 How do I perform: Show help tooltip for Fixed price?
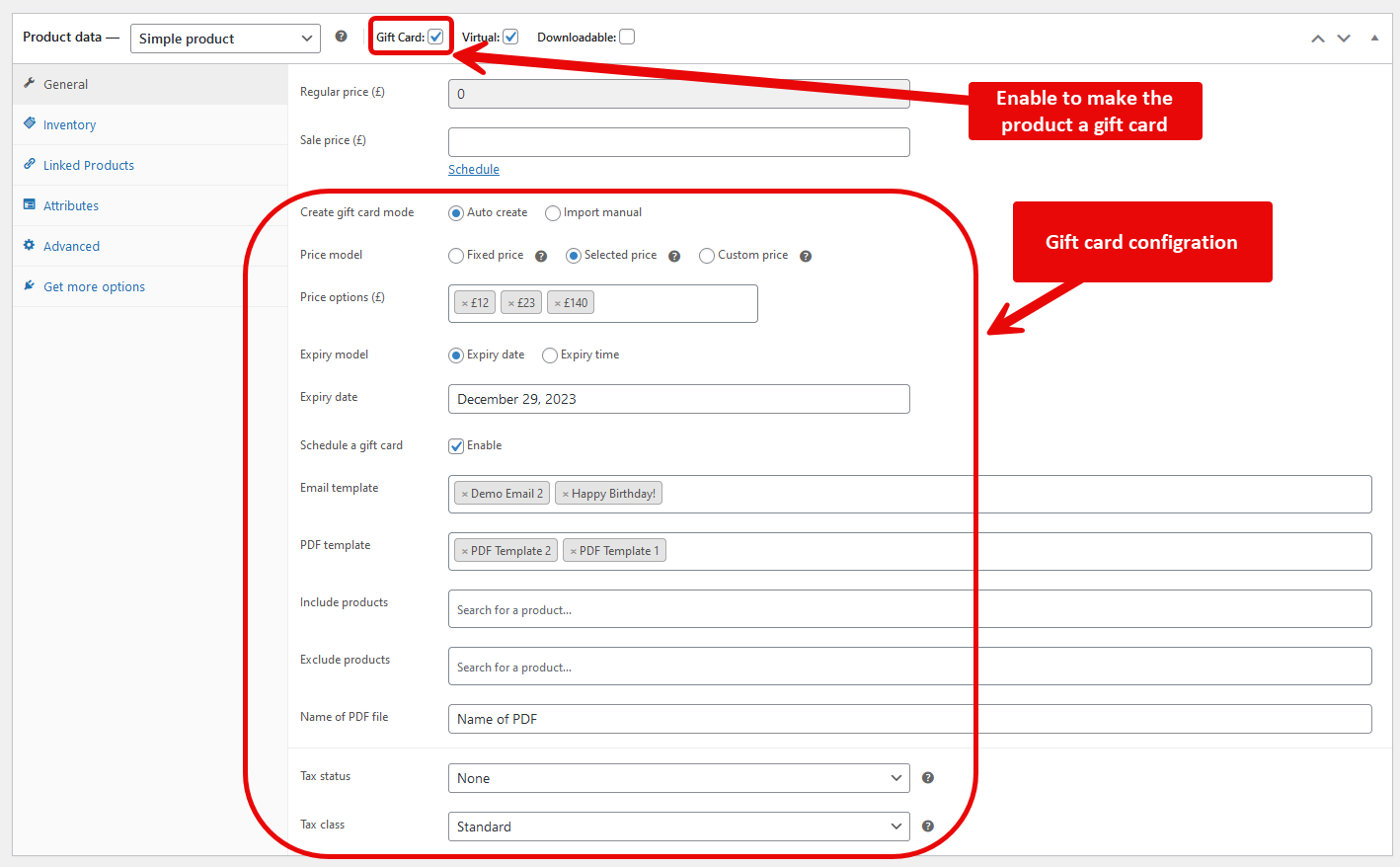coord(541,256)
